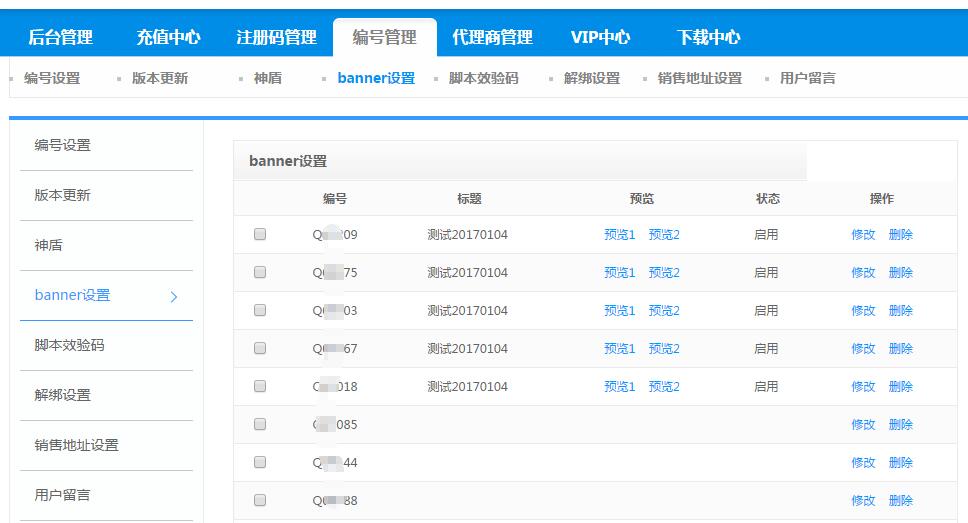Open the 后台管理 top tab
Screen dimensions: 968x523
coord(60,37)
